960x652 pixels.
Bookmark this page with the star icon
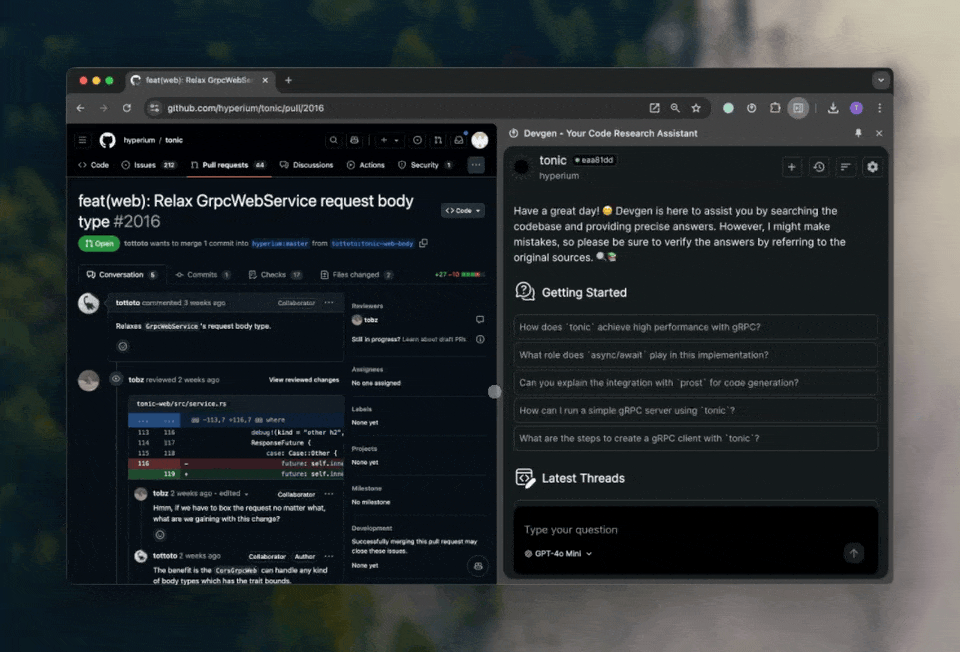pyautogui.click(x=696, y=108)
